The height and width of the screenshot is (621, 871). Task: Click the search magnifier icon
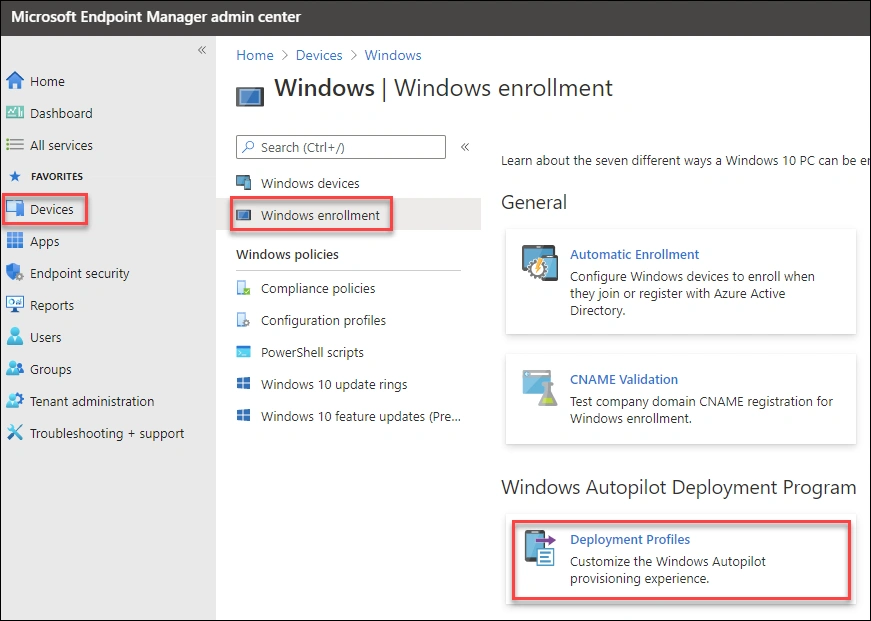click(x=249, y=147)
